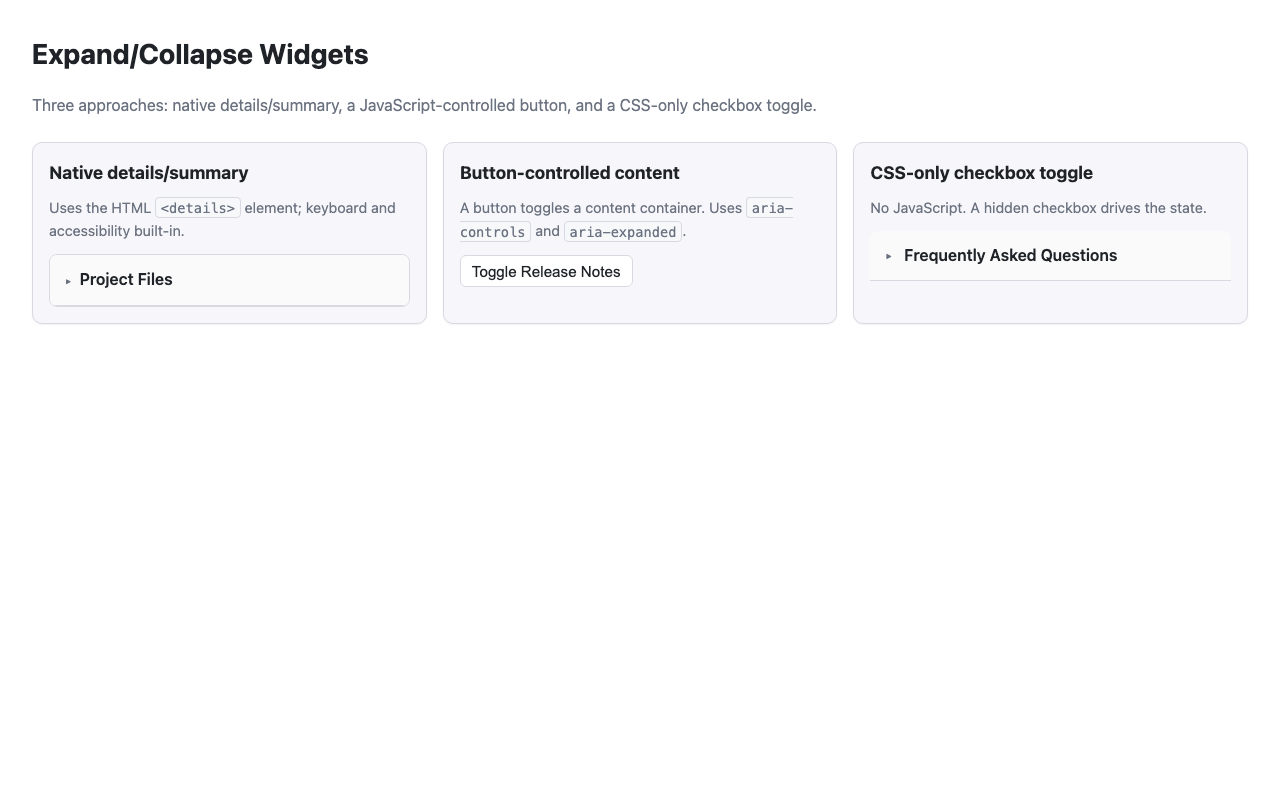
Task: Click the disclosure arrow beside Frequently Asked Questions
Action: (x=888, y=256)
